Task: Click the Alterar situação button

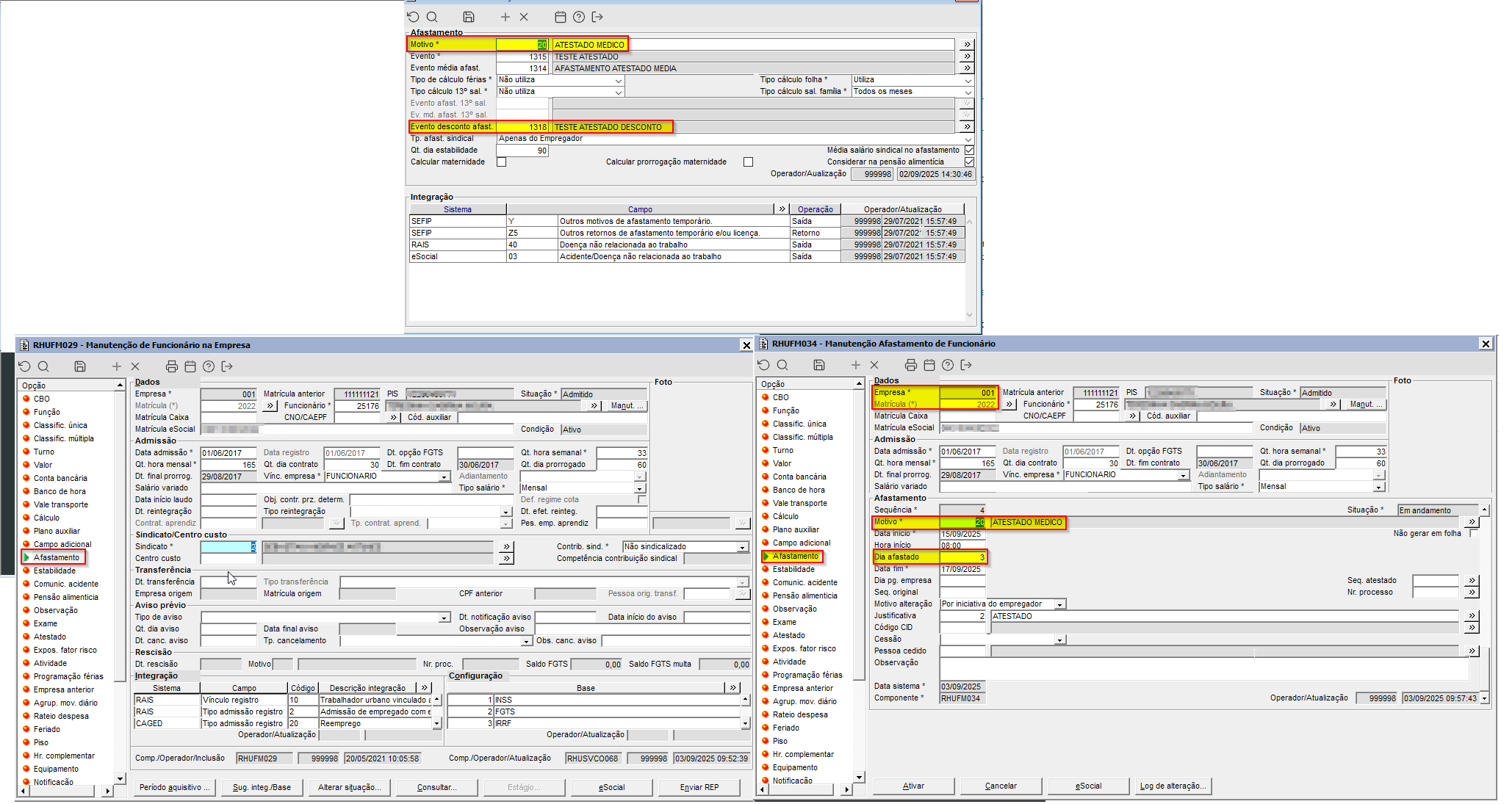Action: (x=349, y=787)
